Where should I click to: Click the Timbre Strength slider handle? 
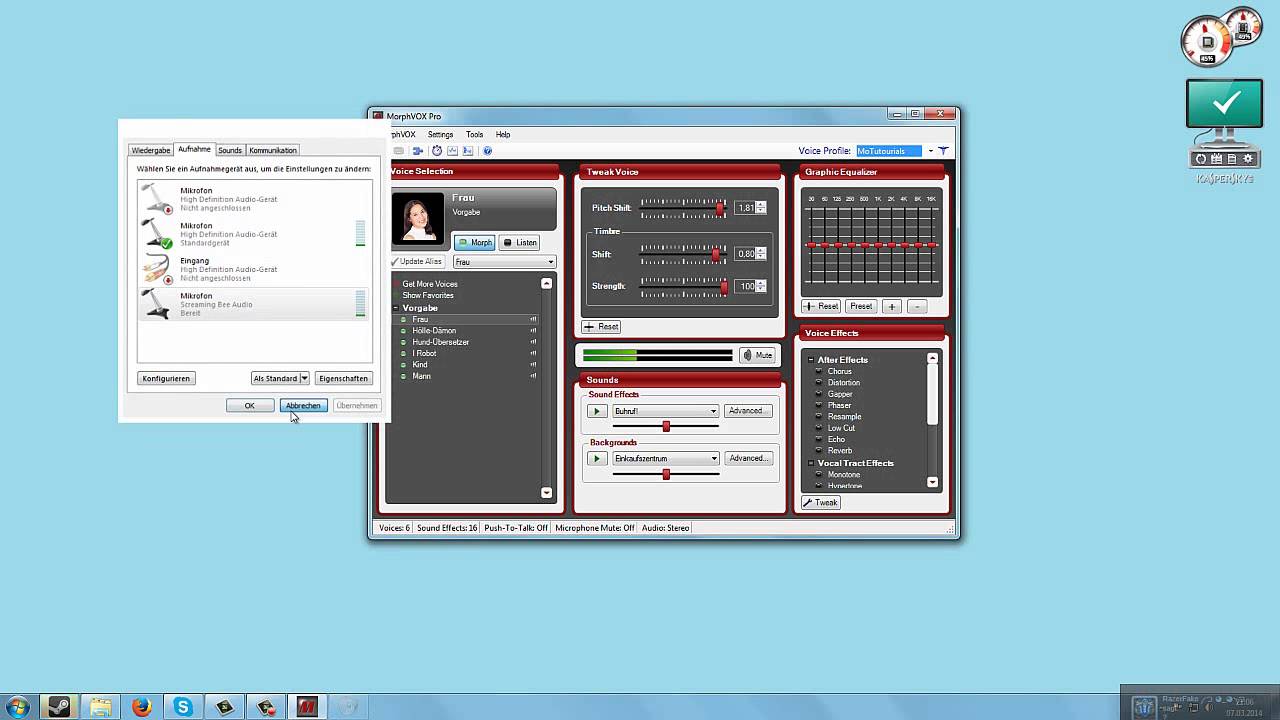(724, 286)
